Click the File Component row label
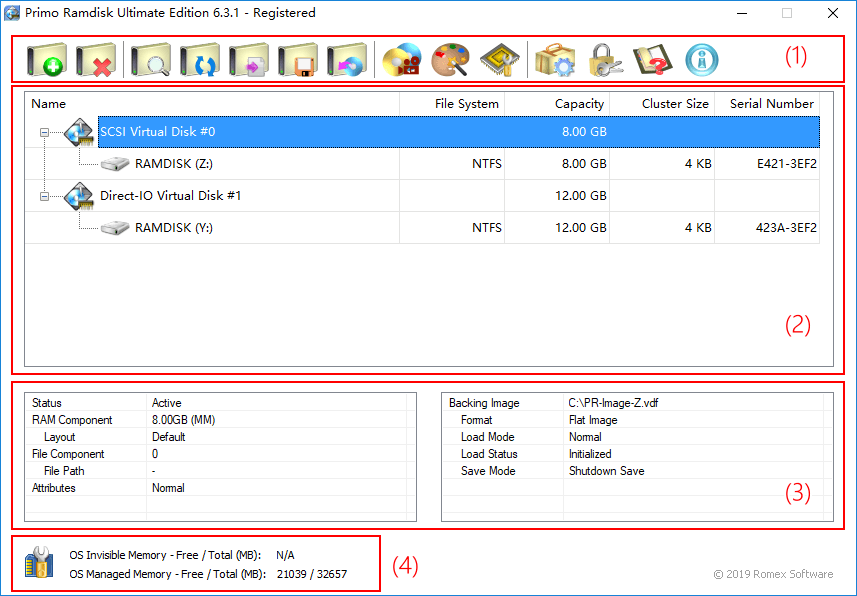 tap(68, 454)
